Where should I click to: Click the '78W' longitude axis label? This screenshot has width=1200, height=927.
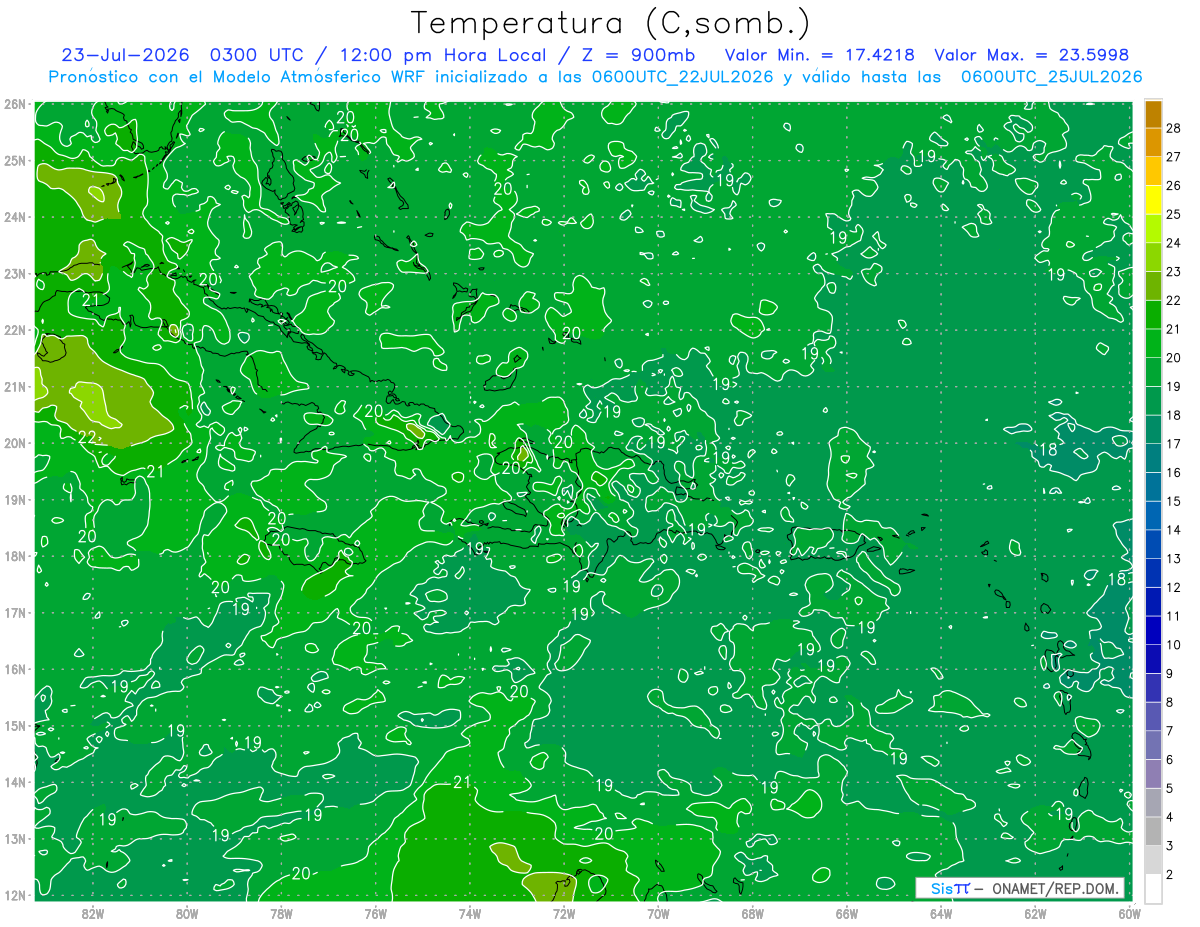[x=281, y=912]
